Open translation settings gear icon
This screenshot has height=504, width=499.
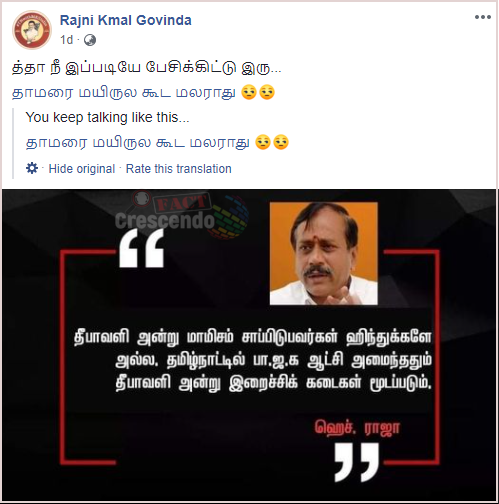[32, 168]
